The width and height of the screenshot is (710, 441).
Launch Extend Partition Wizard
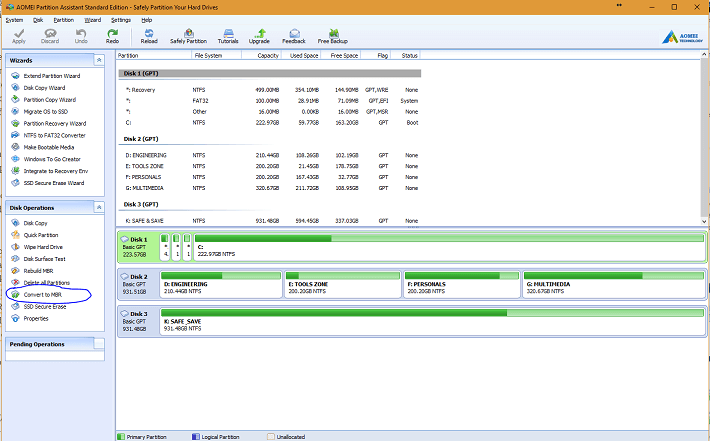tap(52, 76)
